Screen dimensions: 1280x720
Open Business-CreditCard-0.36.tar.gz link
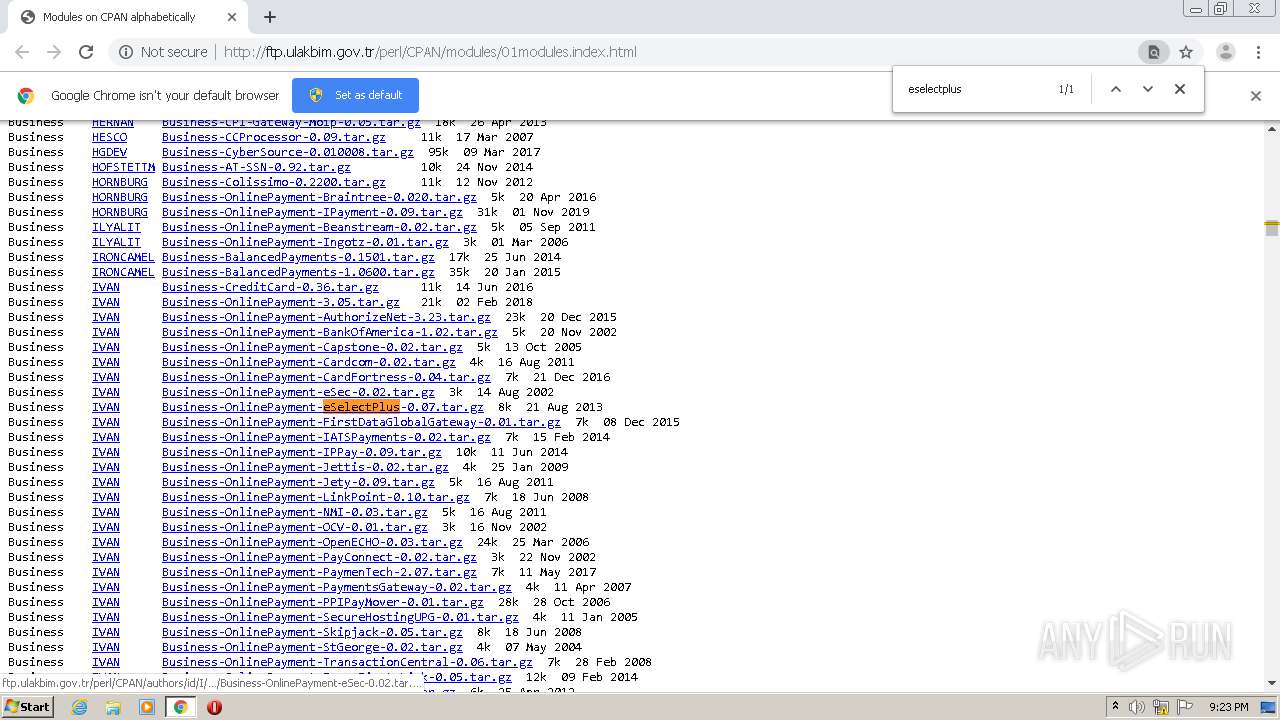click(x=270, y=287)
